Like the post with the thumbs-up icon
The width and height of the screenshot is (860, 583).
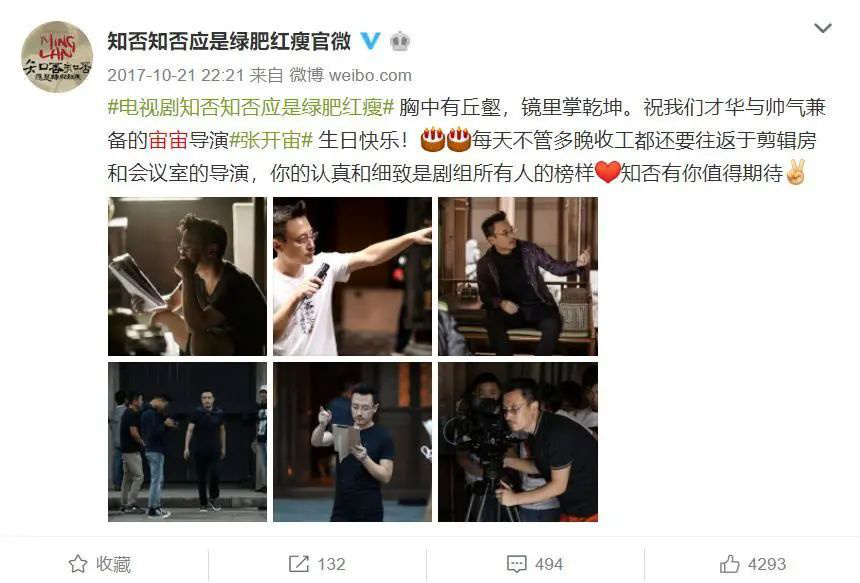pyautogui.click(x=730, y=564)
